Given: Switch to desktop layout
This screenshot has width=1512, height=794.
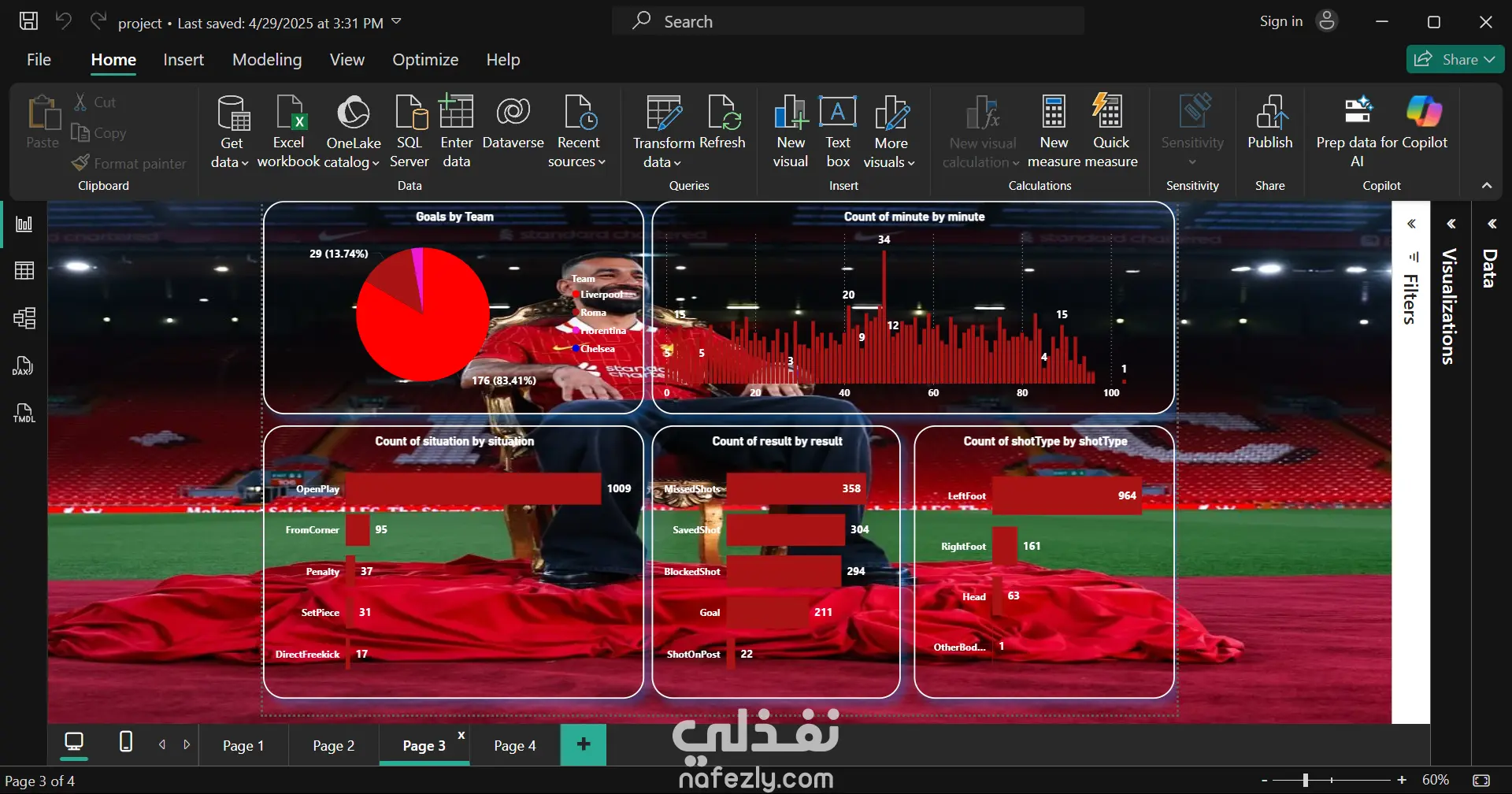Looking at the screenshot, I should 74,742.
